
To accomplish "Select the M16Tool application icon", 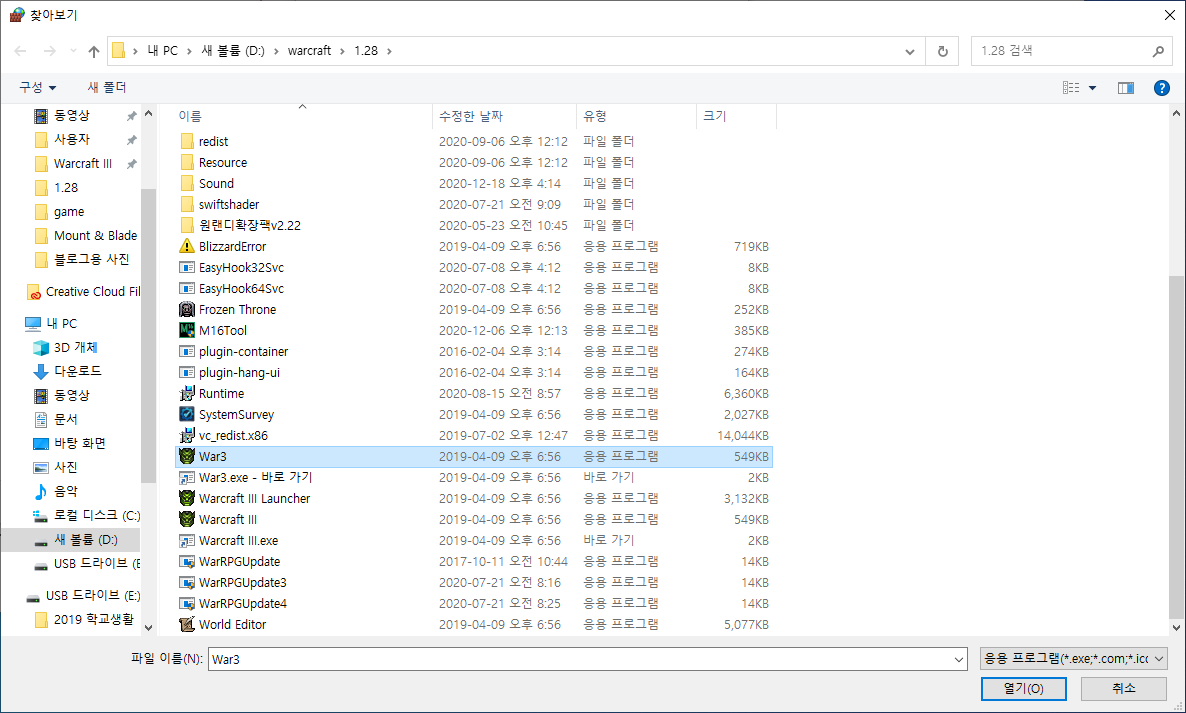I will coord(187,330).
